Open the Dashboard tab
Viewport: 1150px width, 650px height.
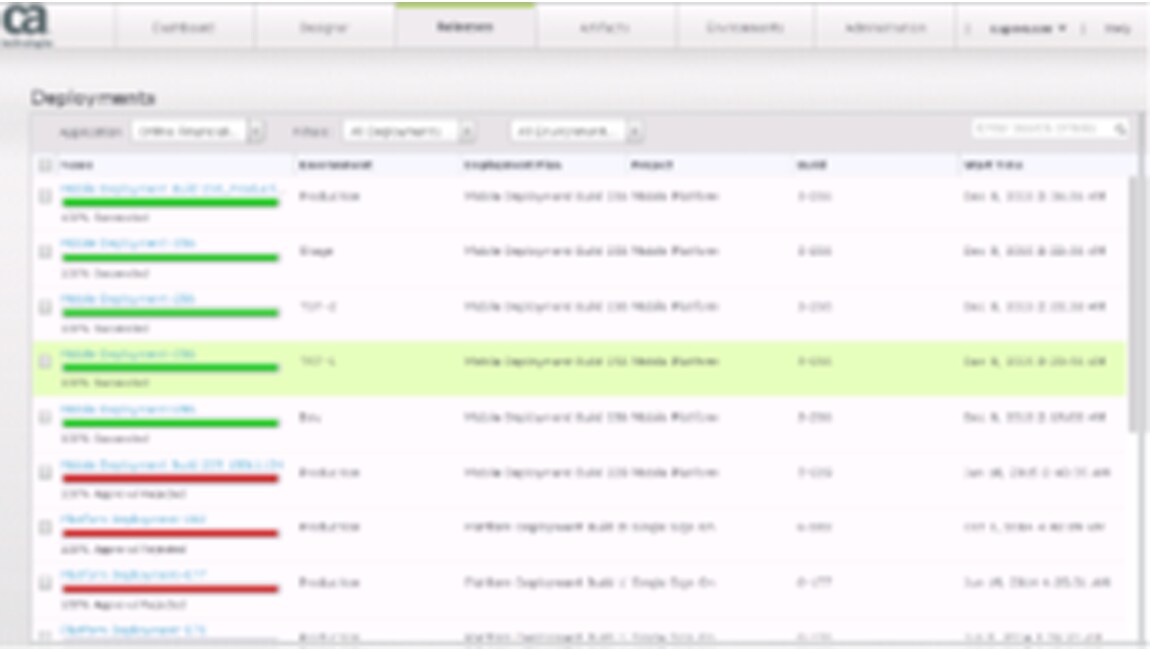(x=183, y=28)
